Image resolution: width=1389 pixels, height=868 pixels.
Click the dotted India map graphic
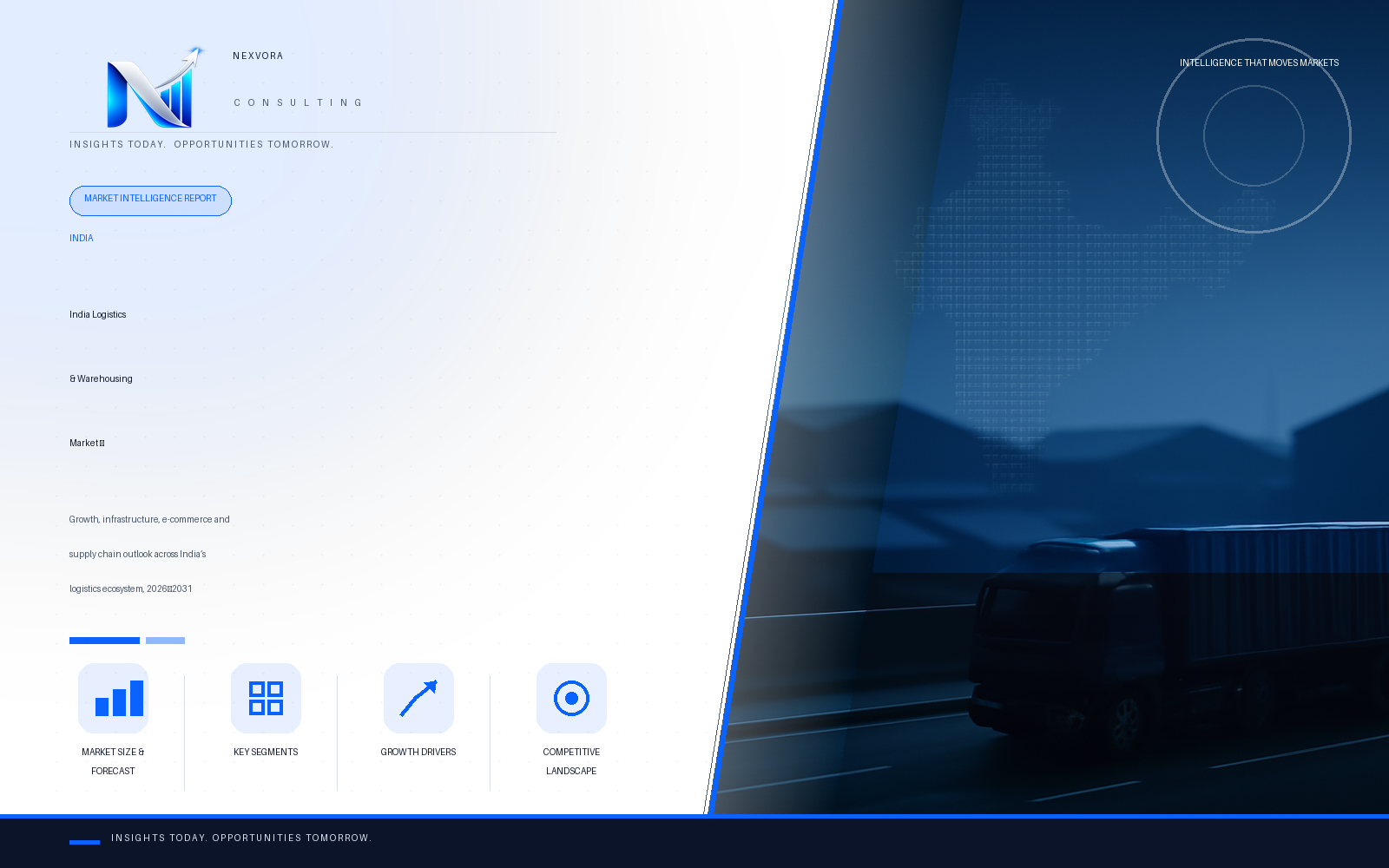click(x=1076, y=278)
